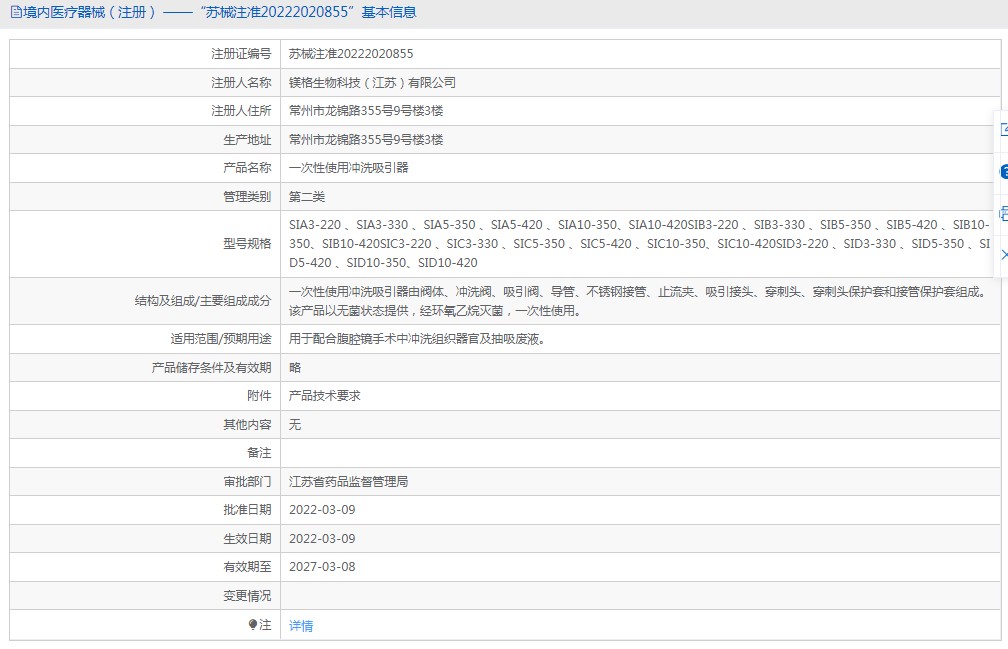
Task: Select the value 苏械注准20222020855 in the table
Action: click(351, 54)
